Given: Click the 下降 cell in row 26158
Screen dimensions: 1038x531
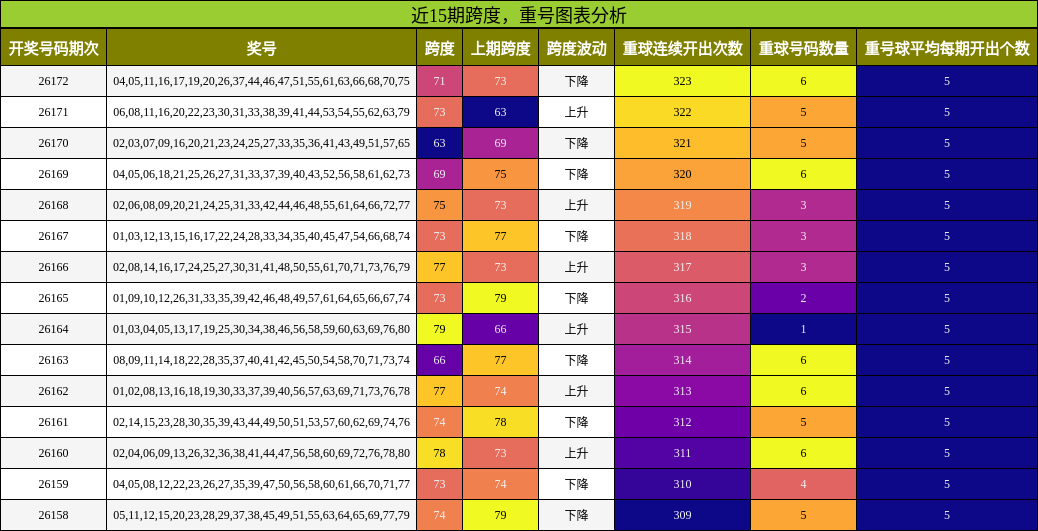Looking at the screenshot, I should [x=577, y=515].
